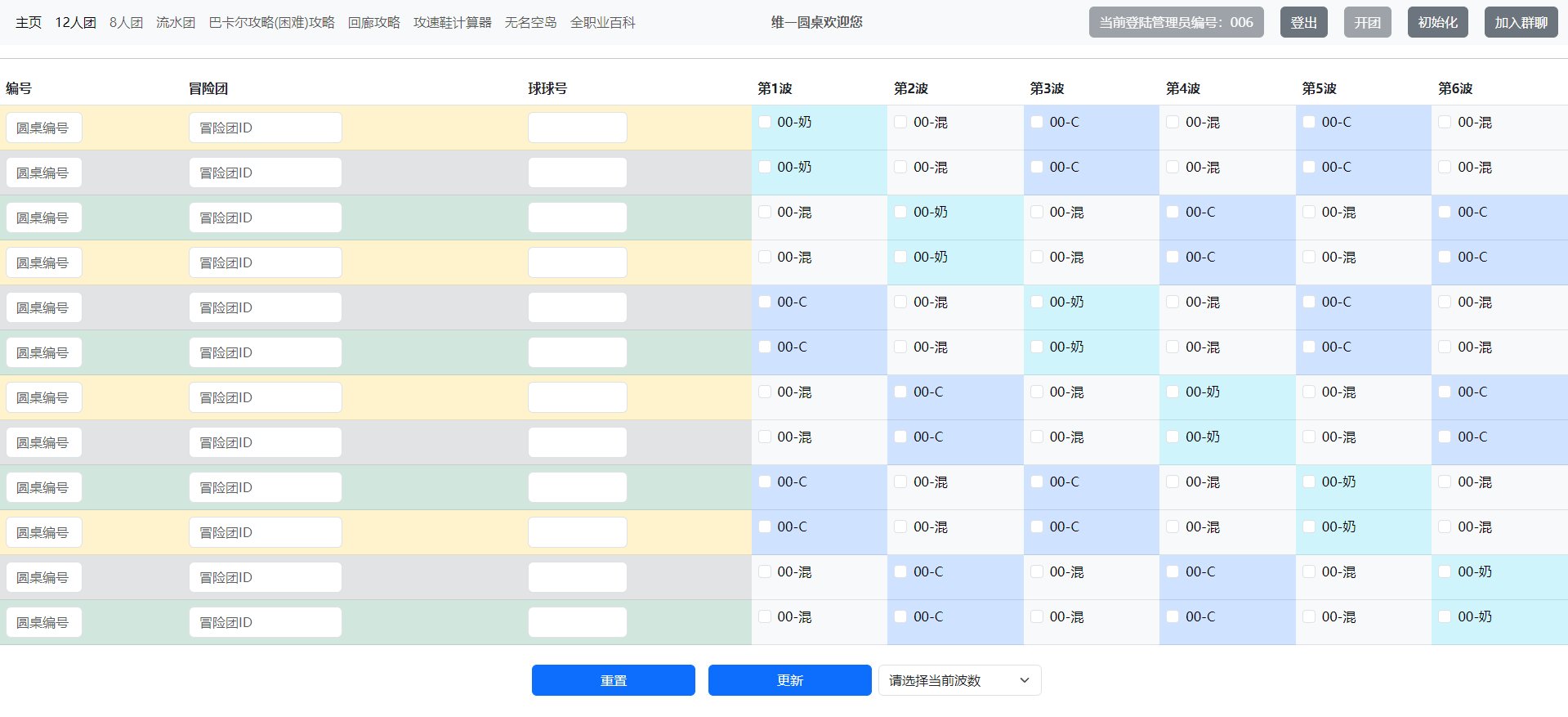This screenshot has width=1568, height=717.
Task: Click 加入群聊 button
Action: (1521, 23)
